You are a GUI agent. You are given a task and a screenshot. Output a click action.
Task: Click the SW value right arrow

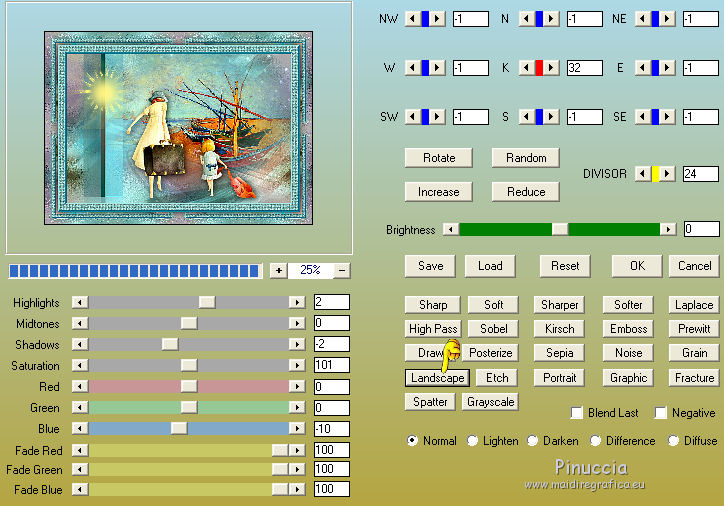438,117
